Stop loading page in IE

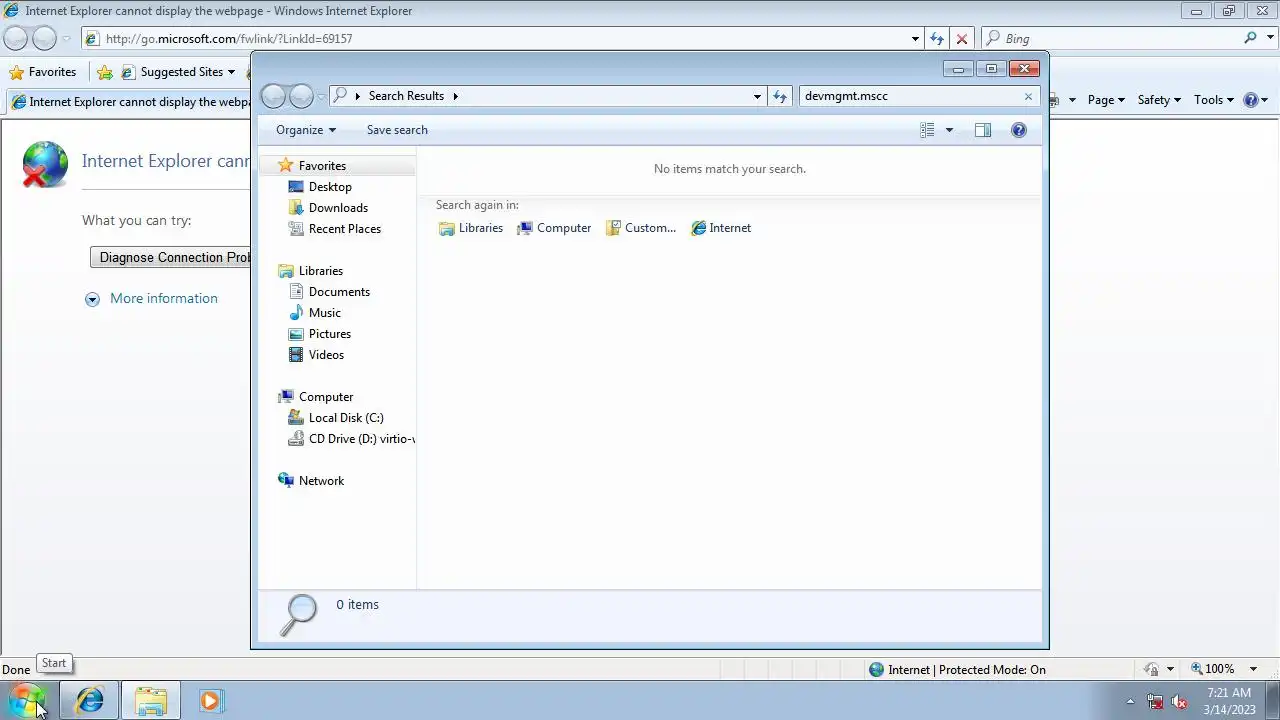[962, 39]
